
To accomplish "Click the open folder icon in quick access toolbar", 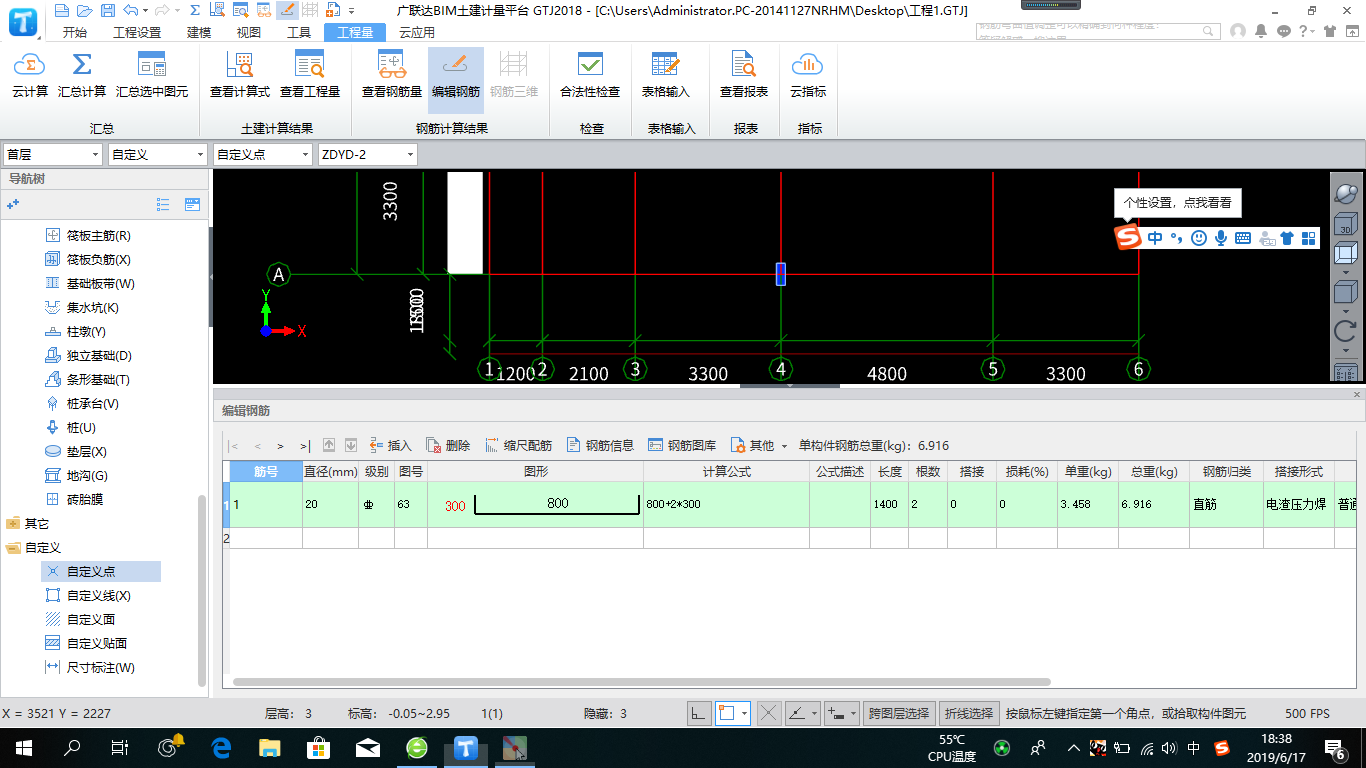I will [85, 11].
